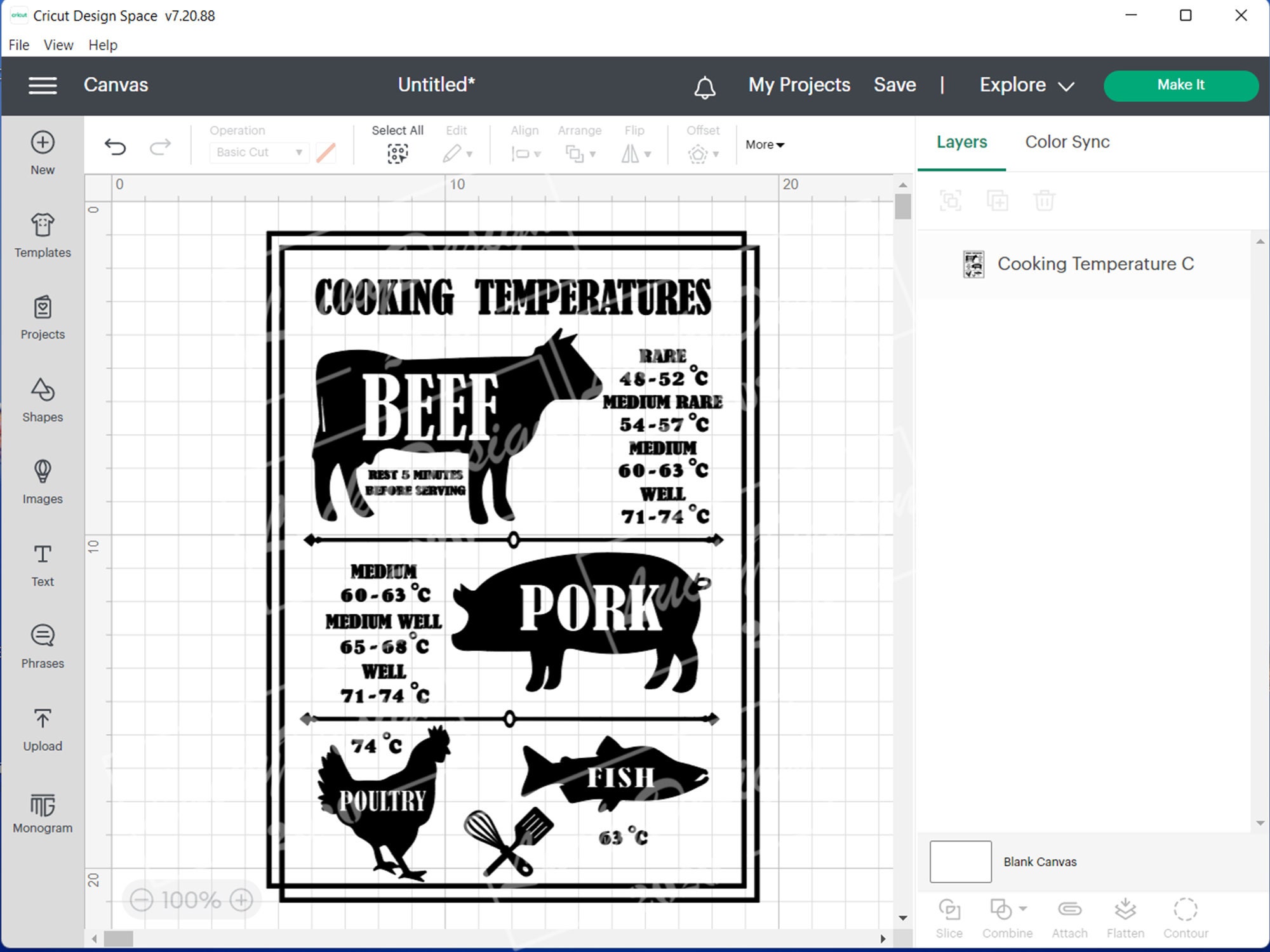Open the Monogram maker
The width and height of the screenshot is (1270, 952).
42,811
